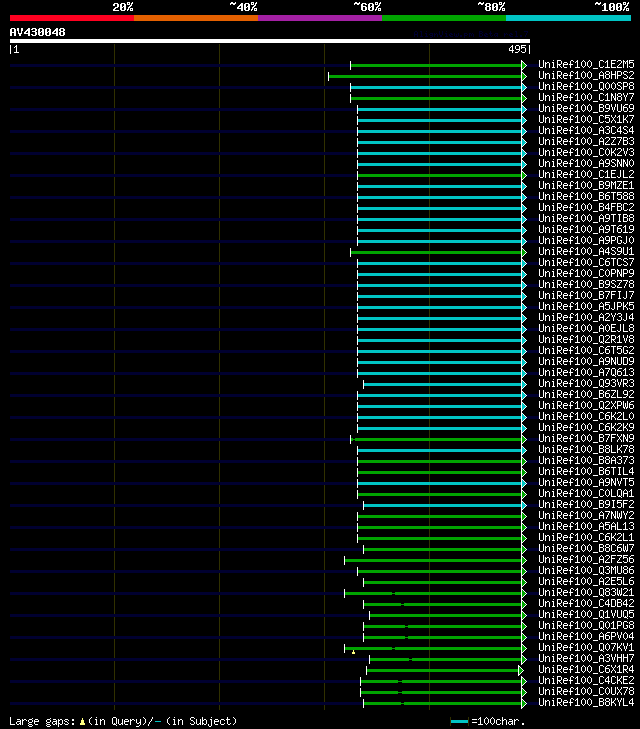
Task: Open hit UniRef100_A5JPK5
Action: [x=586, y=306]
